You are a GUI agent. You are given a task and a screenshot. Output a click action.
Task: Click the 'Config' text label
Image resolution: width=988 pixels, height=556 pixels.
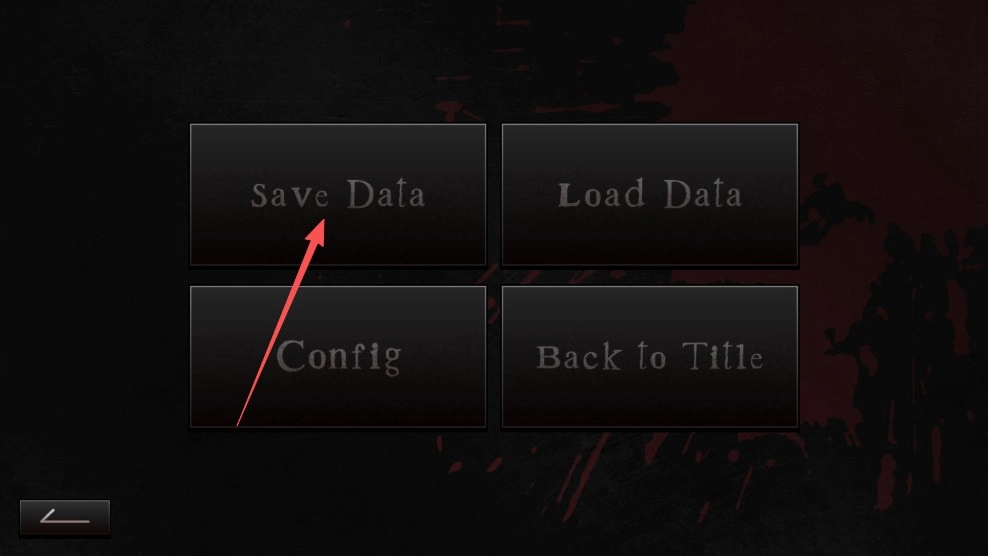[339, 357]
